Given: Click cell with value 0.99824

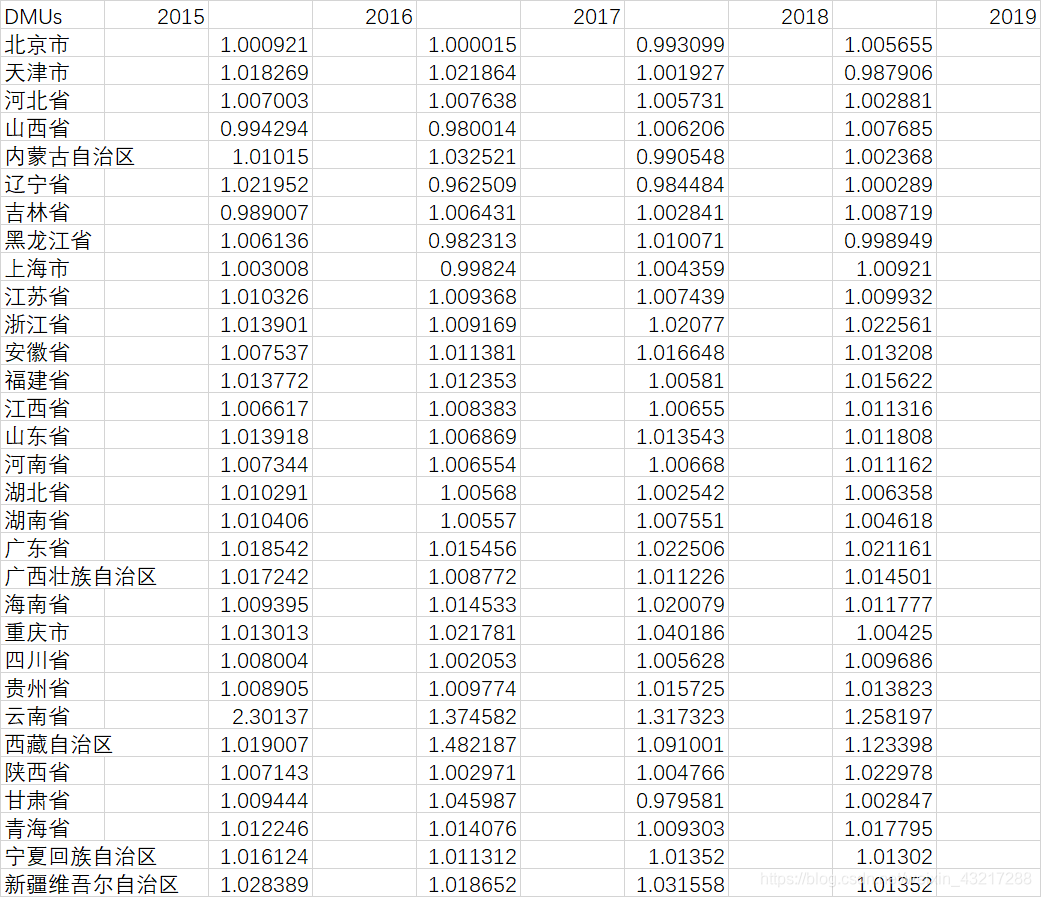Looking at the screenshot, I should pyautogui.click(x=468, y=267).
